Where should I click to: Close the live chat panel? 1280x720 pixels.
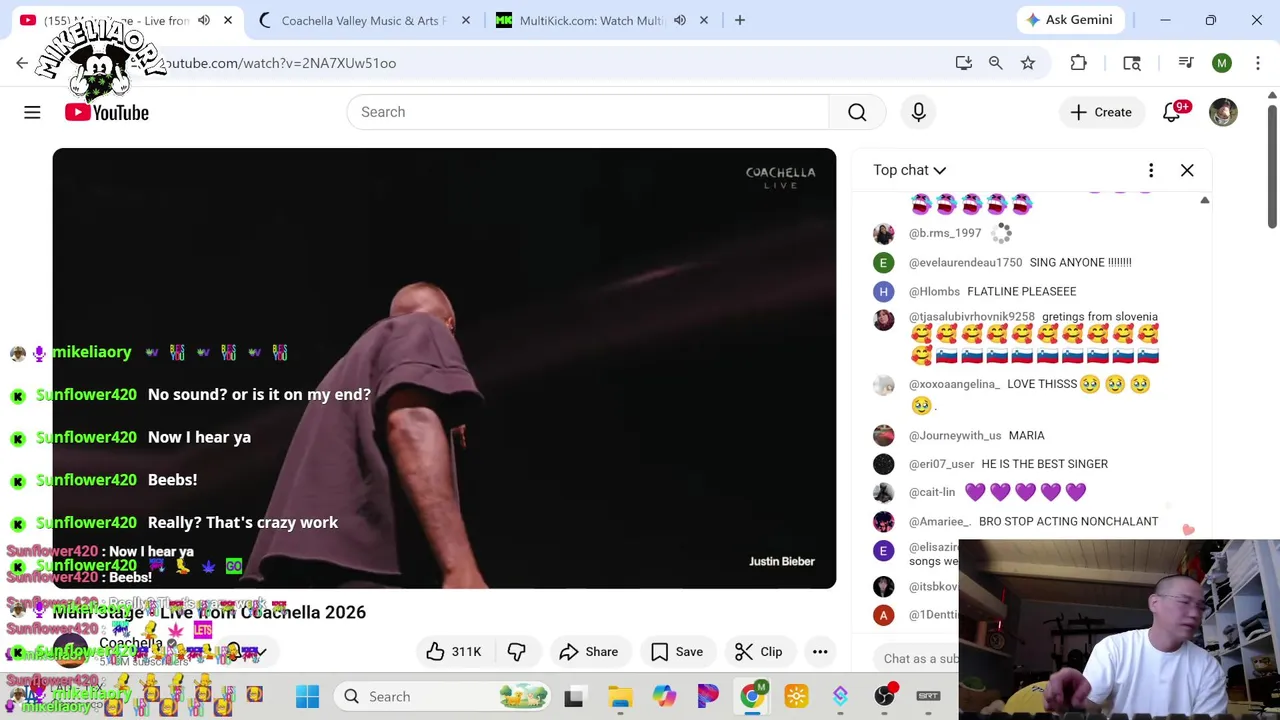[1187, 170]
